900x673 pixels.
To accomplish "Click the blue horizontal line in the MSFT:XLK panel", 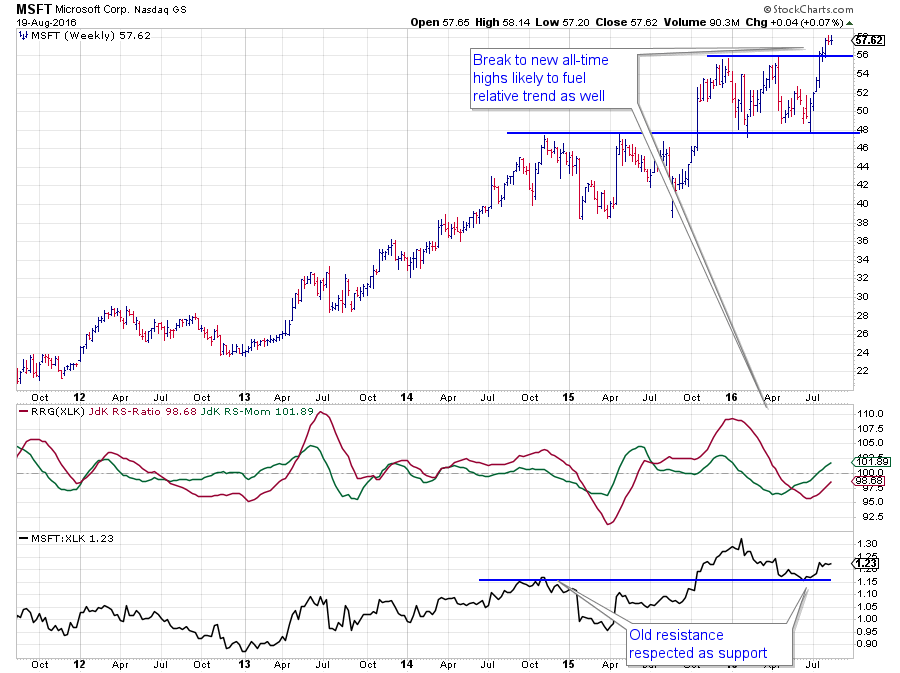I will [x=655, y=580].
